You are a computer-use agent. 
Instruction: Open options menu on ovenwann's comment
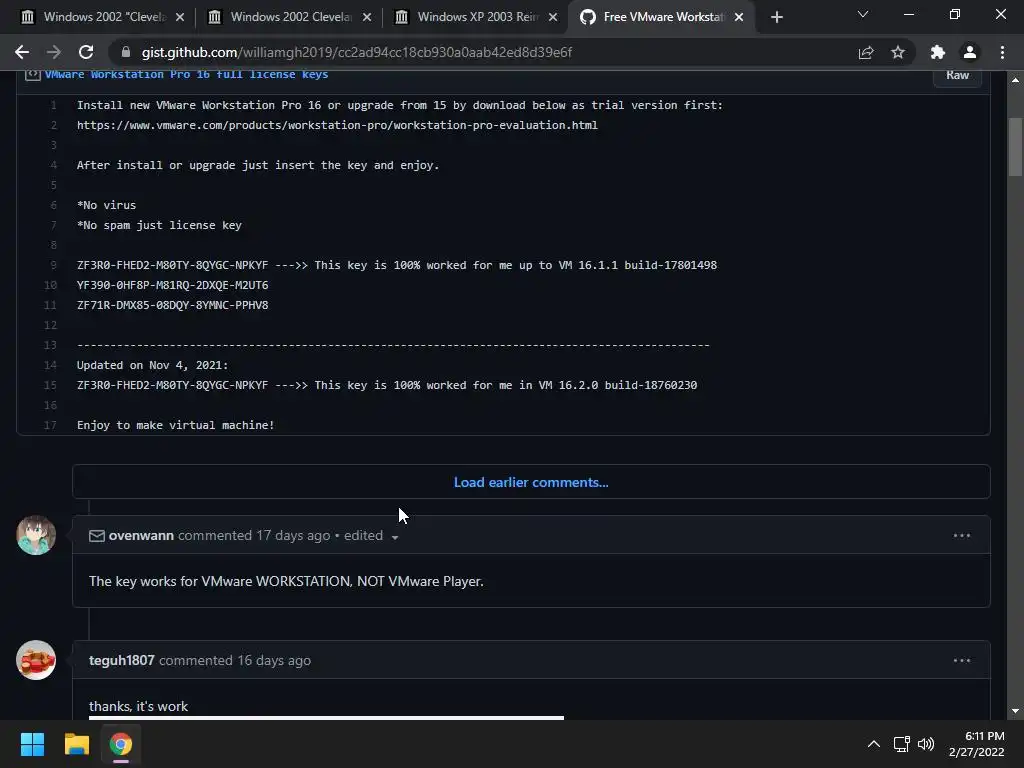(961, 536)
